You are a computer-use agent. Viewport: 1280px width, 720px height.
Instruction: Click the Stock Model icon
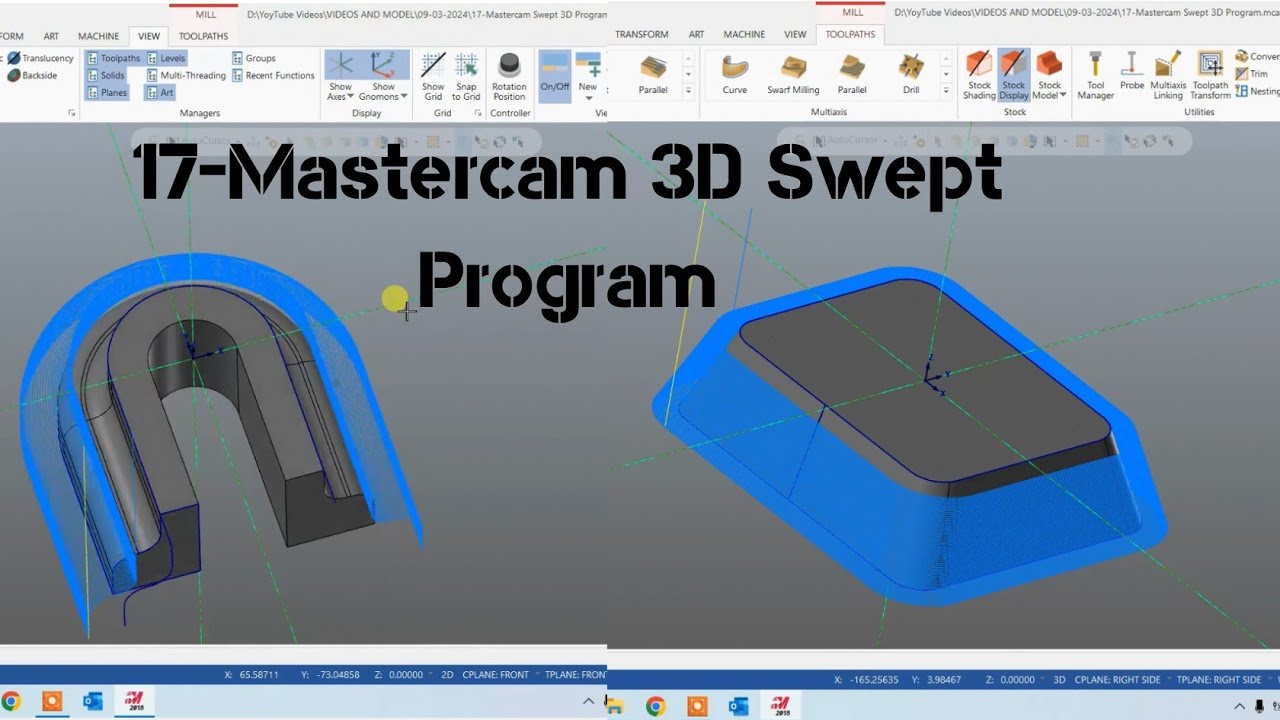coord(1049,65)
